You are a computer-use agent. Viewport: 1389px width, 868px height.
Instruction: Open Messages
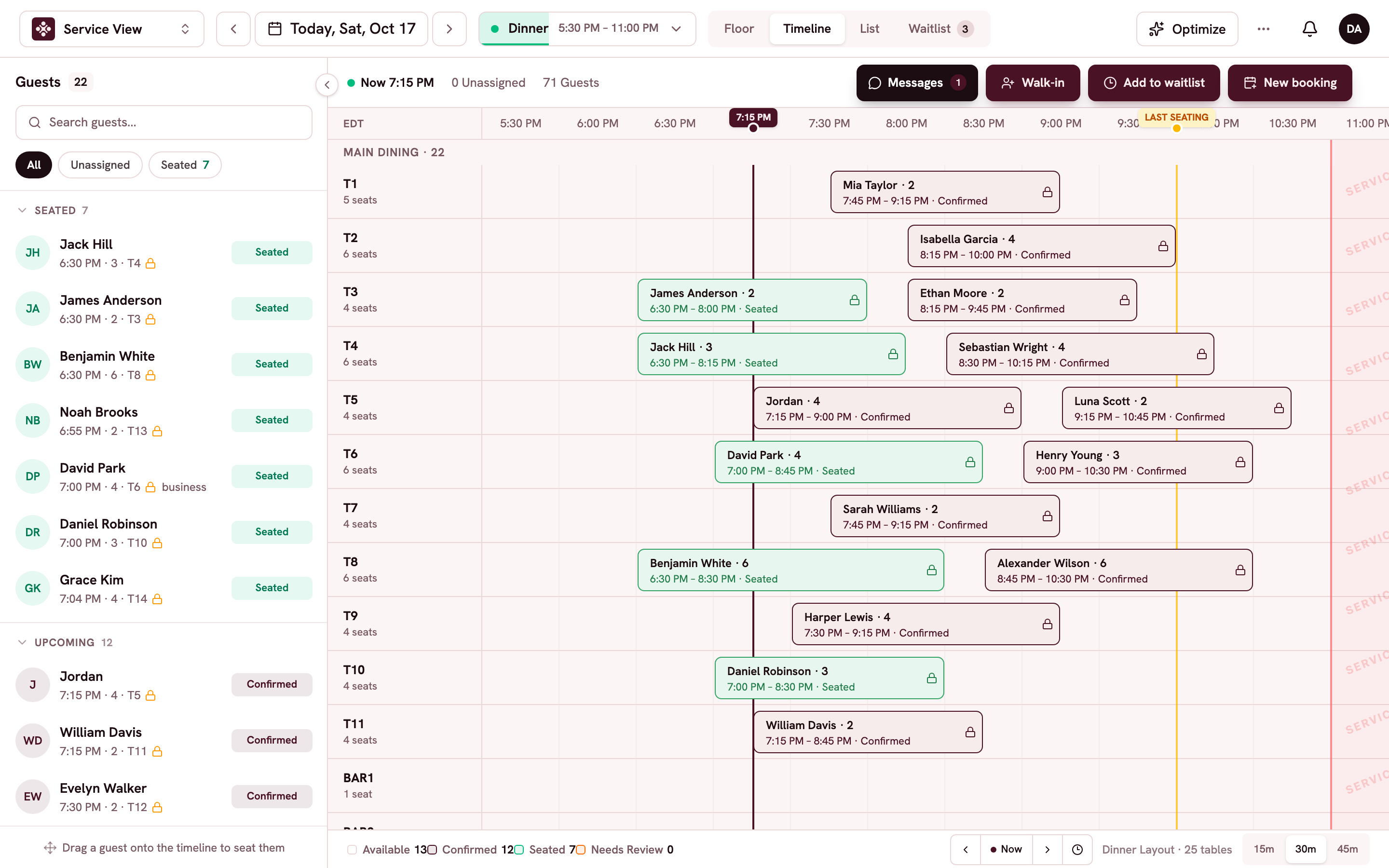pyautogui.click(x=917, y=82)
